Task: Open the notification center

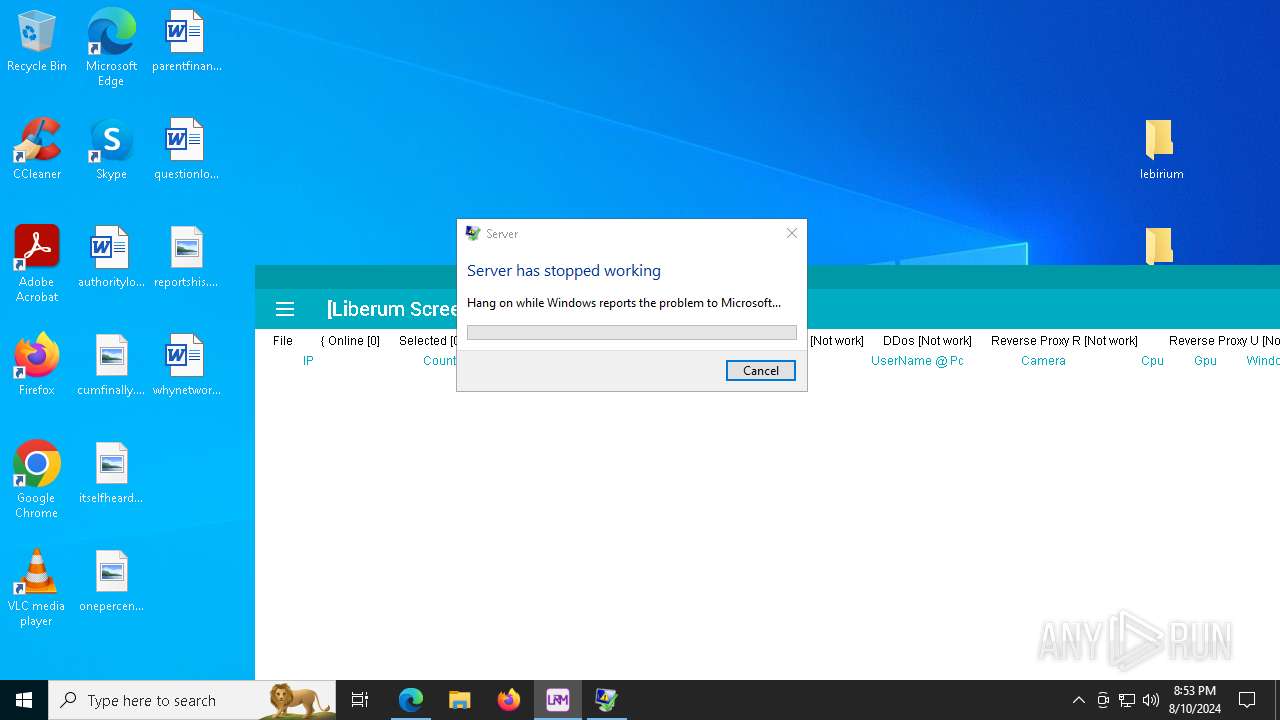Action: pos(1247,700)
